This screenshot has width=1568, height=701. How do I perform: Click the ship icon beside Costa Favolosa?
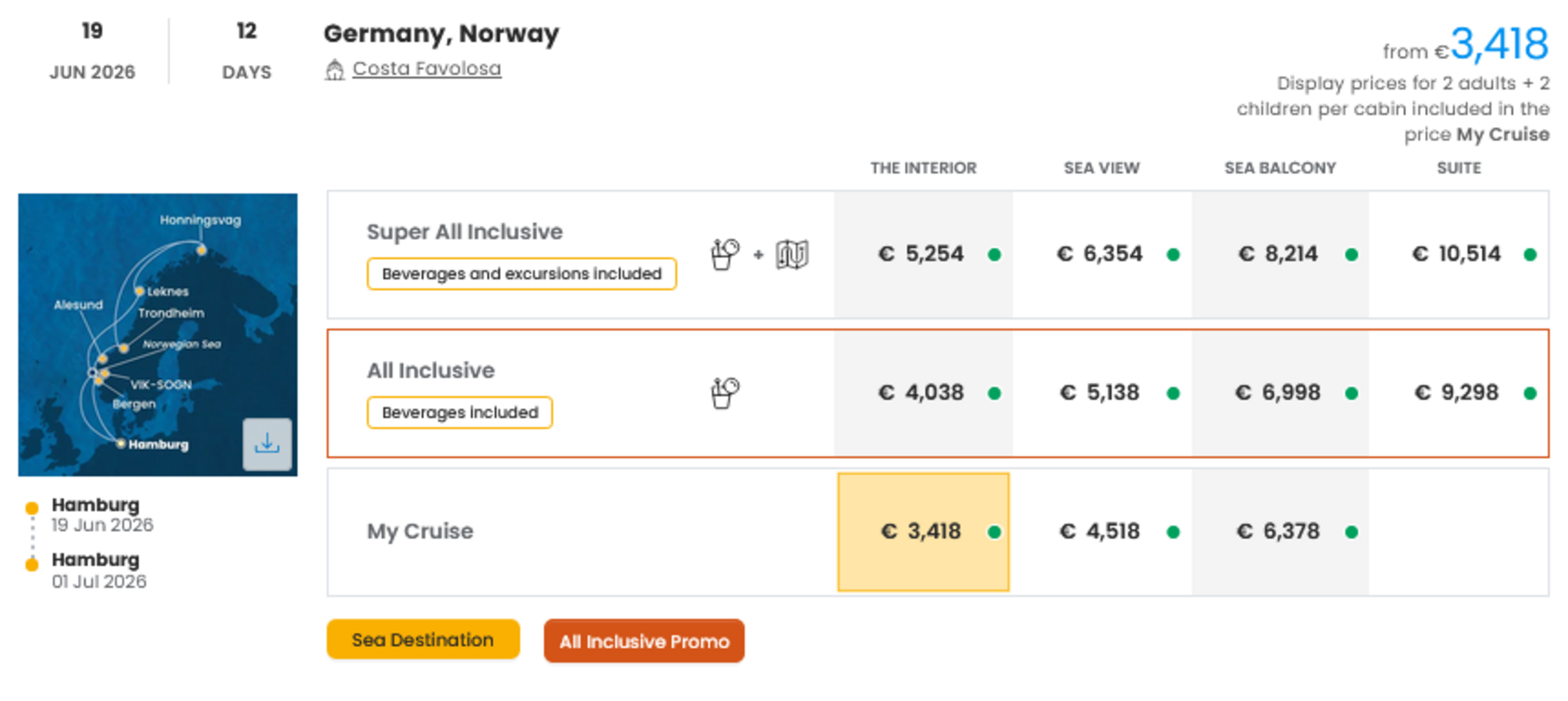tap(335, 70)
